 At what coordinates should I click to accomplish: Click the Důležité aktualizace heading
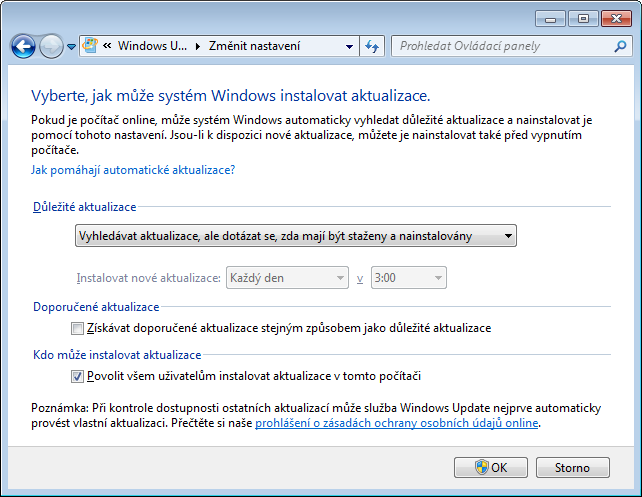pos(84,207)
